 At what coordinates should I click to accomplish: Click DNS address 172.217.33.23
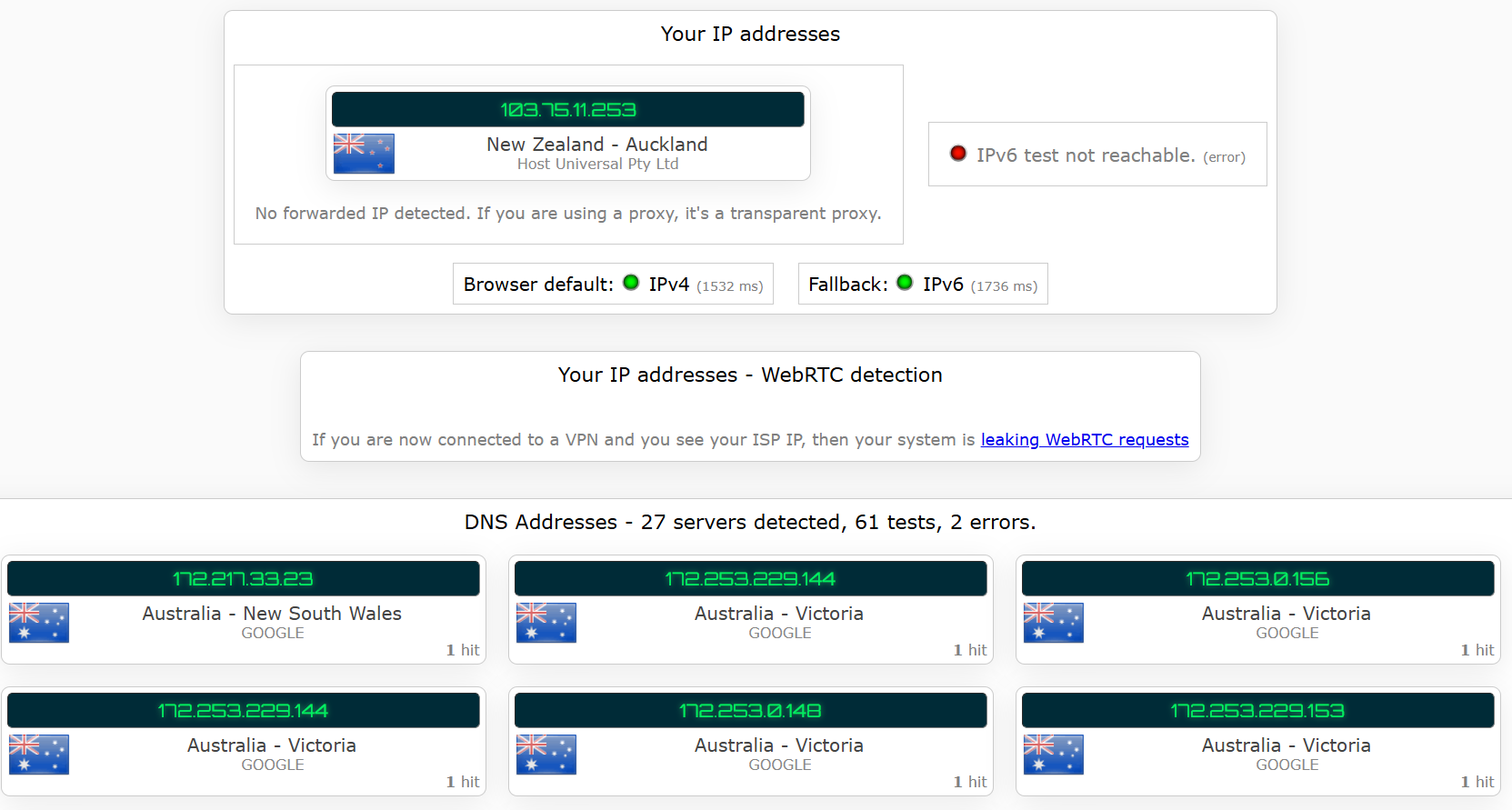point(243,579)
